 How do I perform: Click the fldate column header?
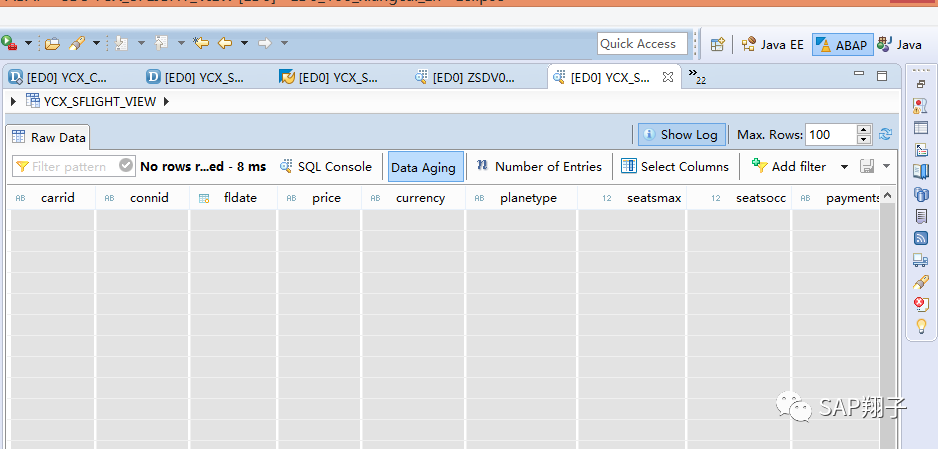coord(234,198)
